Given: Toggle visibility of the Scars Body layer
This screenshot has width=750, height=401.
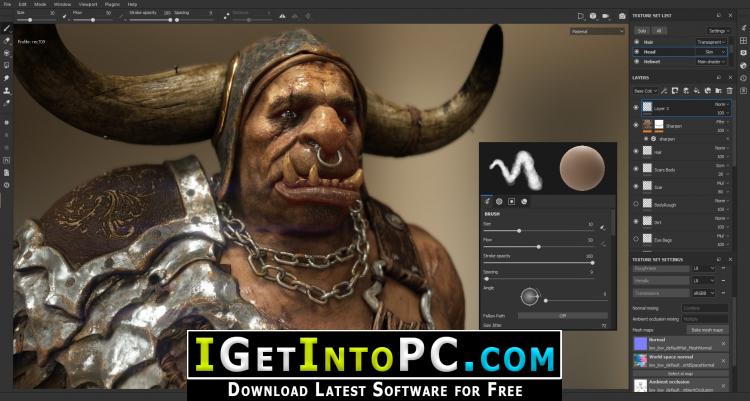Looking at the screenshot, I should click(636, 168).
